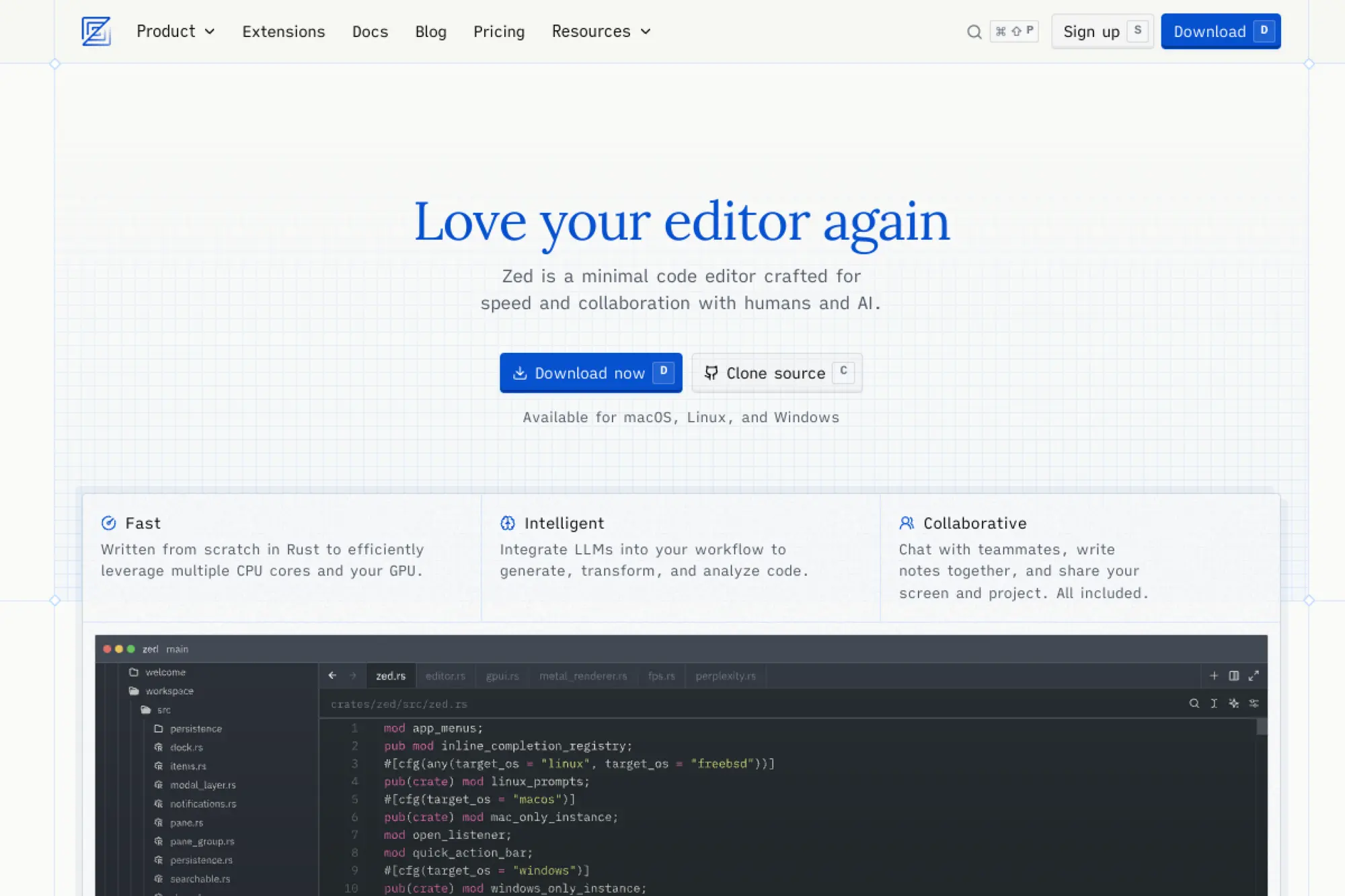The image size is (1345, 896).
Task: Click the Zed logo icon
Action: pyautogui.click(x=96, y=31)
